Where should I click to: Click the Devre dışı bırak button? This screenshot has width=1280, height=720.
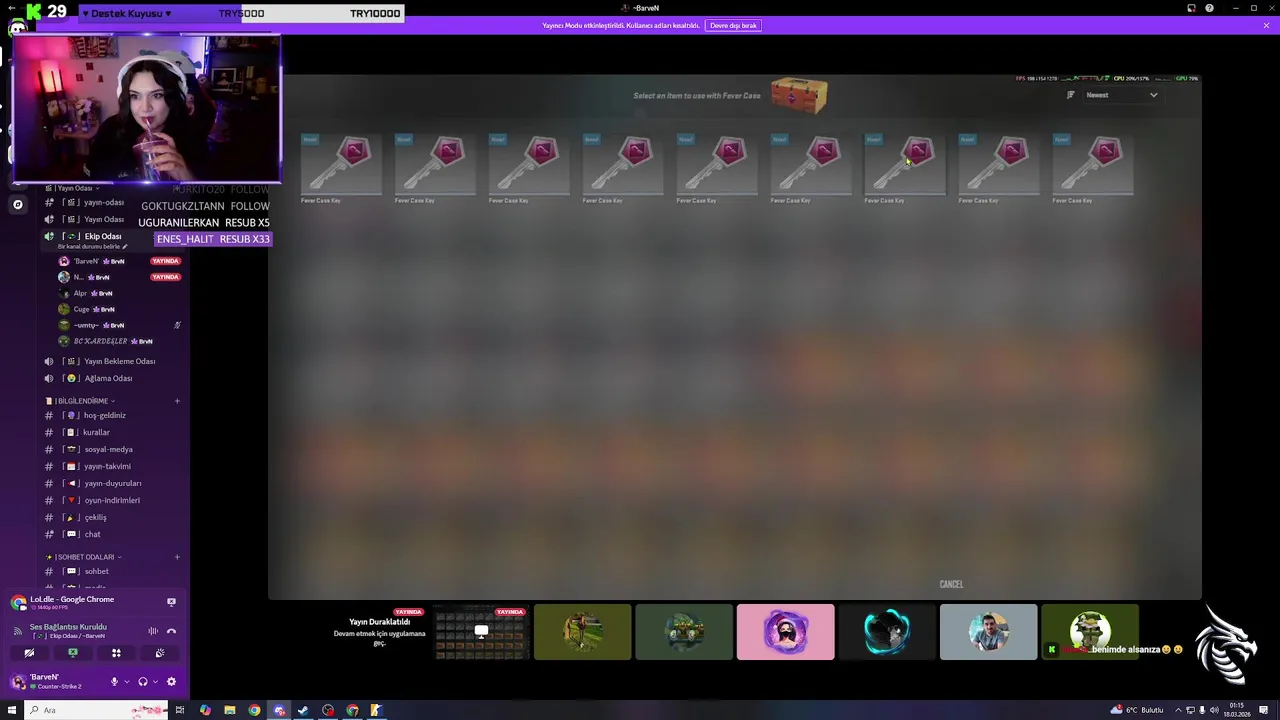(x=733, y=25)
